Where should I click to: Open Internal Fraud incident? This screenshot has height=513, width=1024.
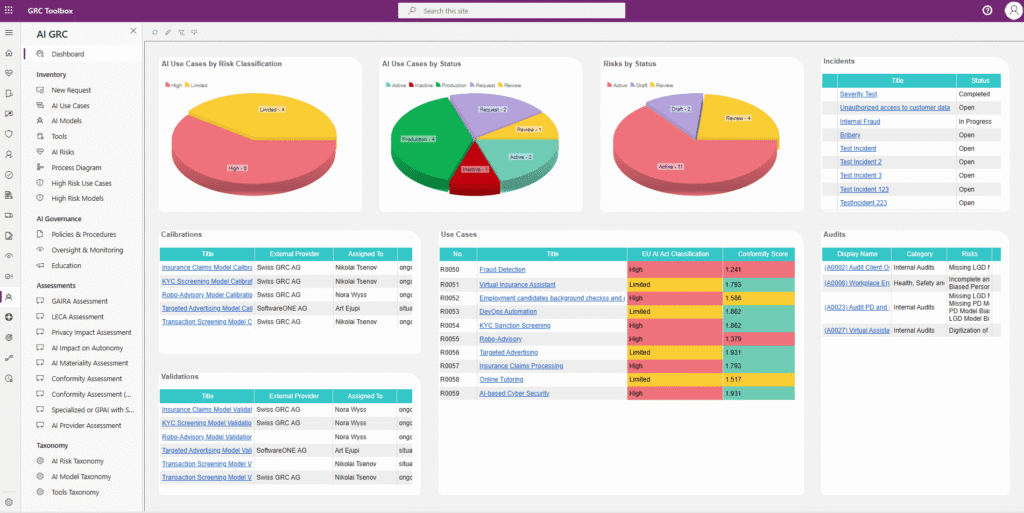[x=859, y=121]
